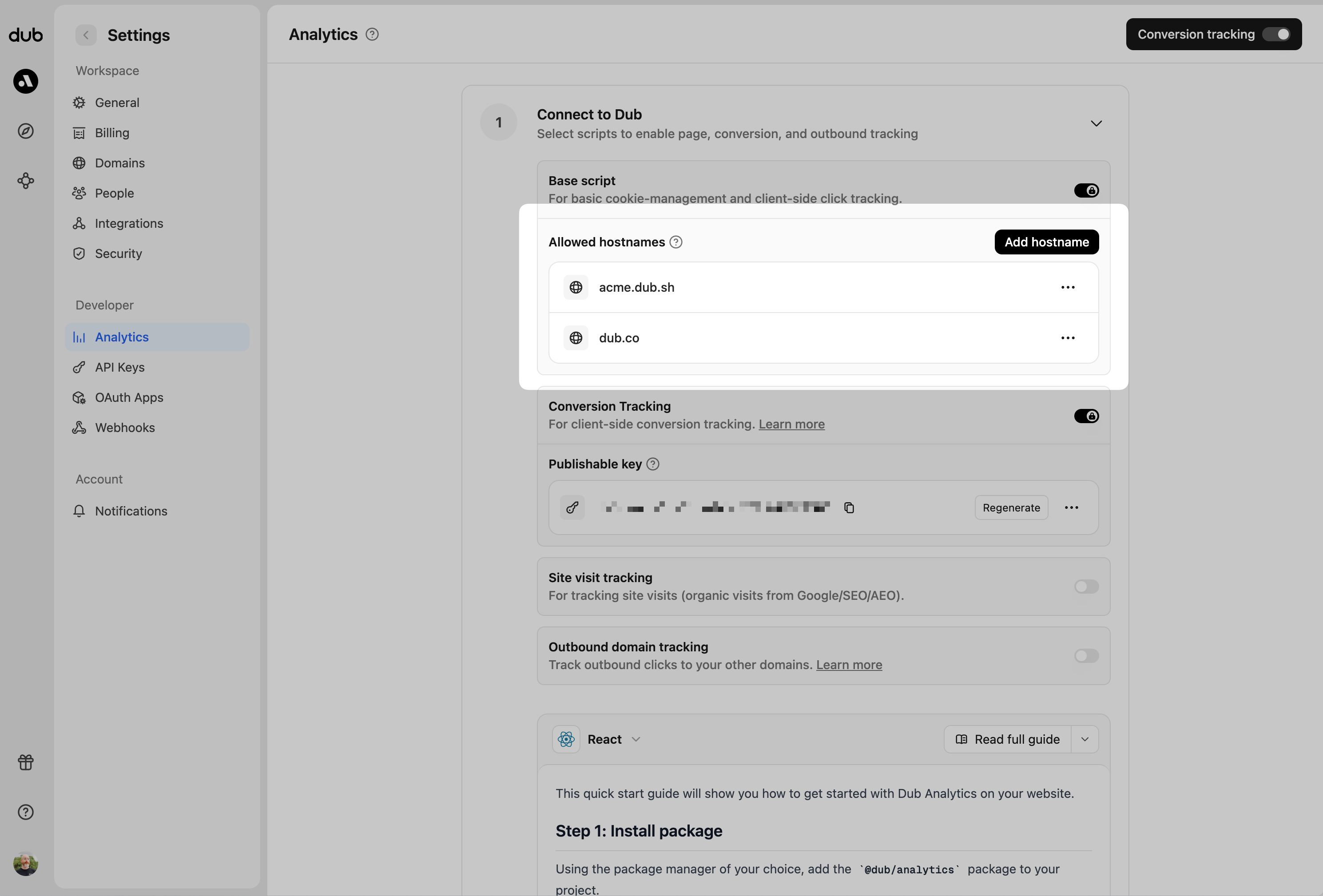
Task: Click the help question mark icon
Action: click(x=25, y=812)
